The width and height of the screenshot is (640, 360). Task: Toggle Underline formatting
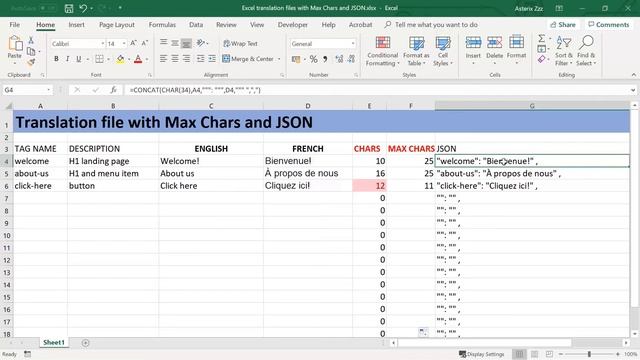(x=79, y=59)
